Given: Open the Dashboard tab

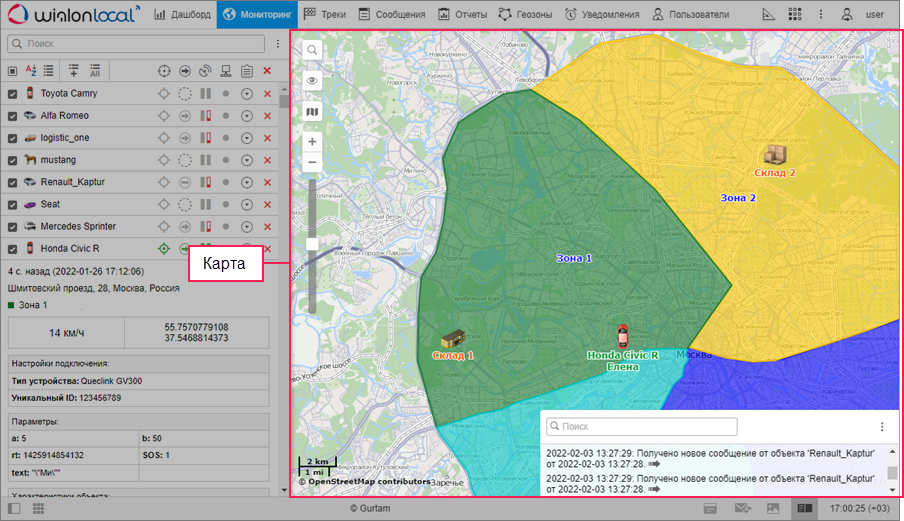Looking at the screenshot, I should pyautogui.click(x=183, y=14).
